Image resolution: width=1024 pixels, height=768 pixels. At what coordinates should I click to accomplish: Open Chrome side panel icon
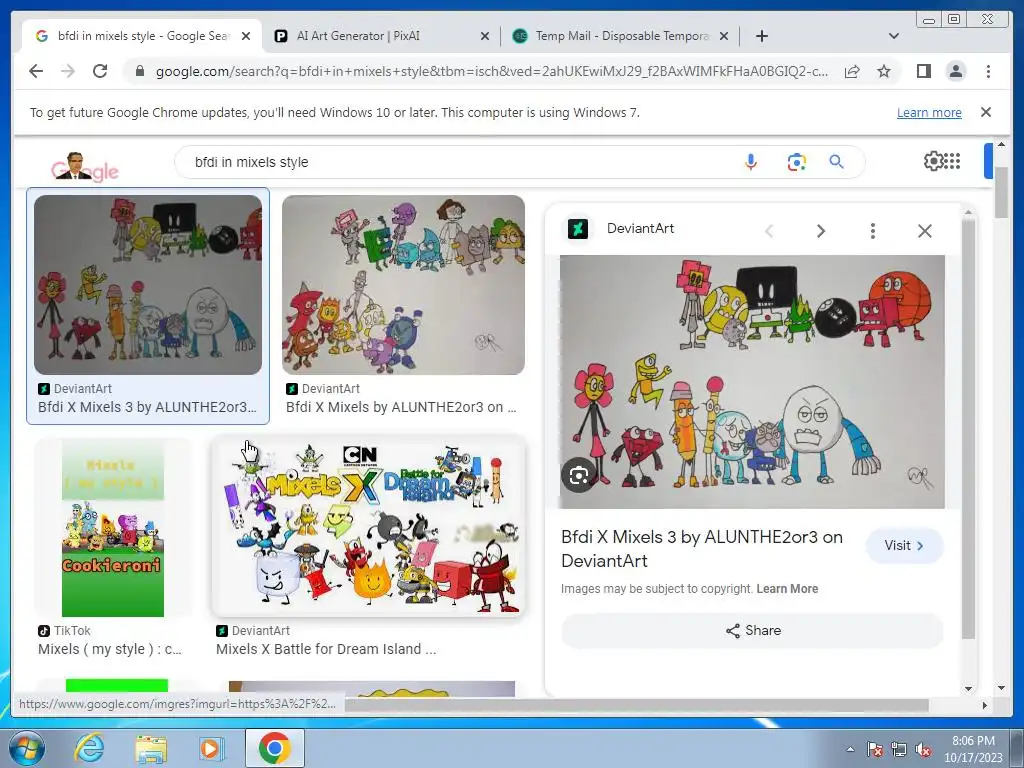923,71
